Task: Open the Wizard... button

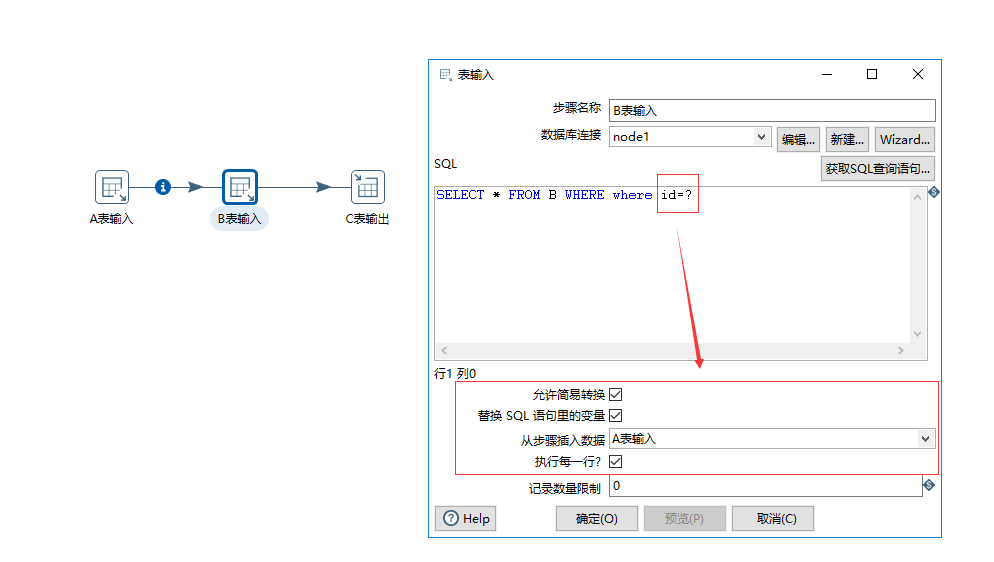Action: 905,139
